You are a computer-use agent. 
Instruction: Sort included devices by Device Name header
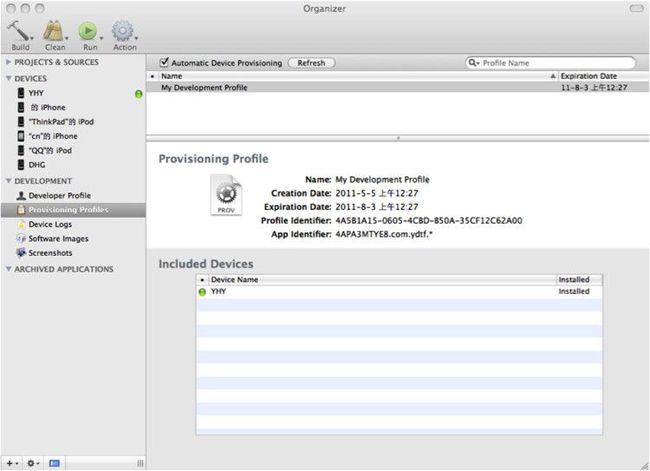pyautogui.click(x=382, y=280)
